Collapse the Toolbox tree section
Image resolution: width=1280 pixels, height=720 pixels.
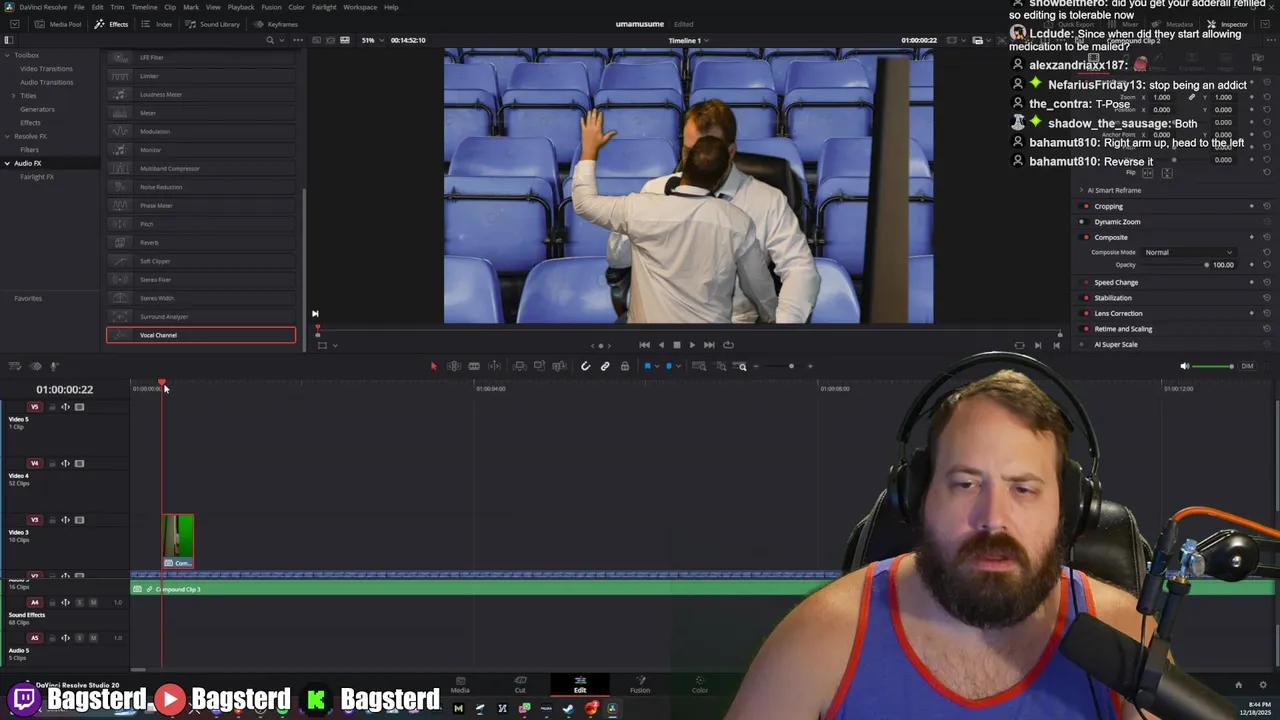[7, 55]
